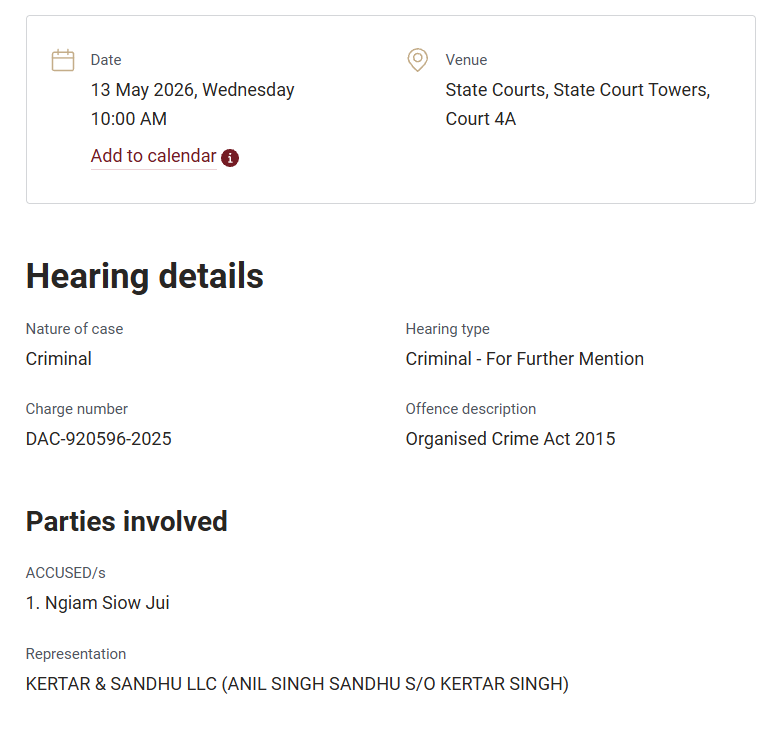Click the Parties involved heading
The image size is (769, 730).
(127, 521)
